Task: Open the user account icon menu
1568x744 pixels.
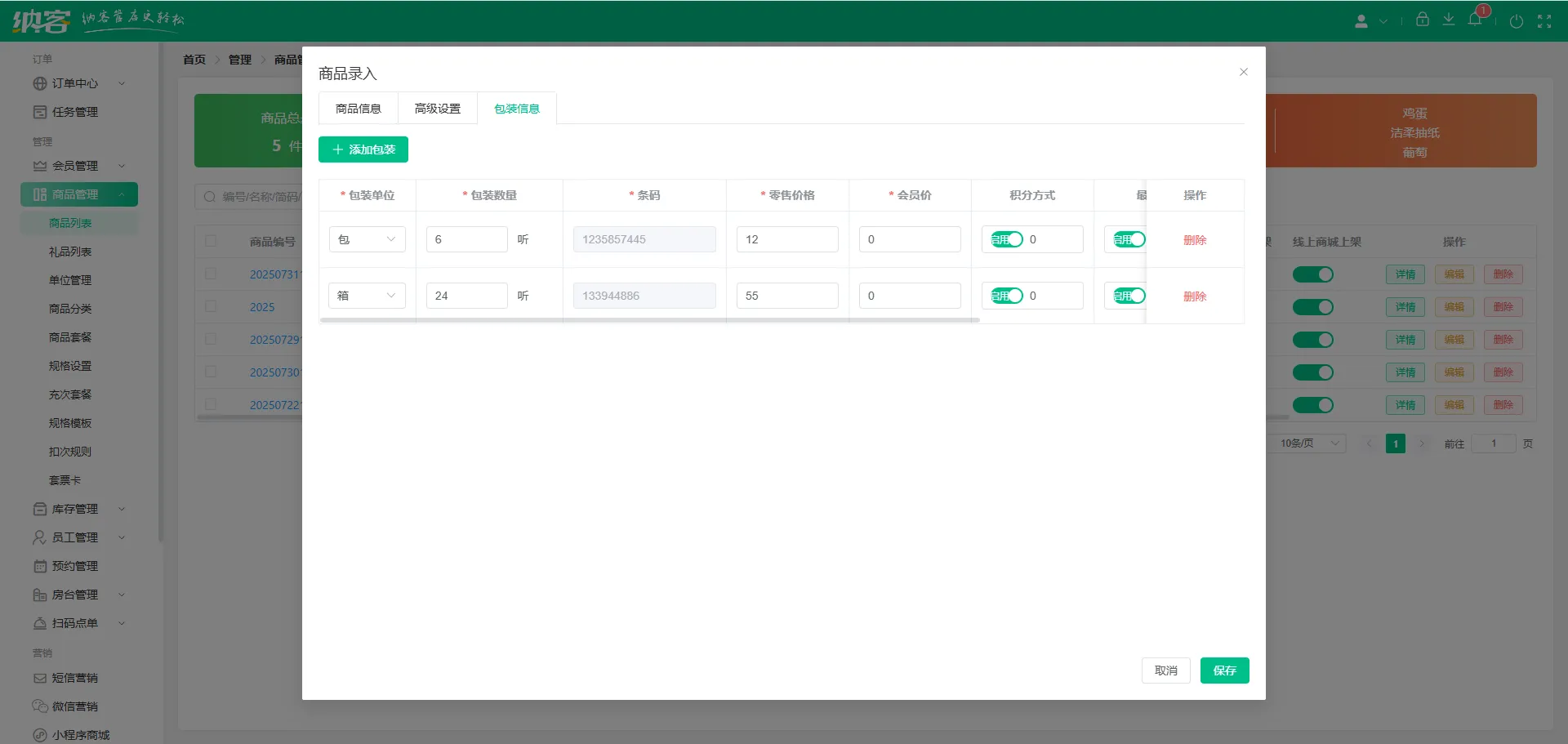Action: click(1361, 21)
